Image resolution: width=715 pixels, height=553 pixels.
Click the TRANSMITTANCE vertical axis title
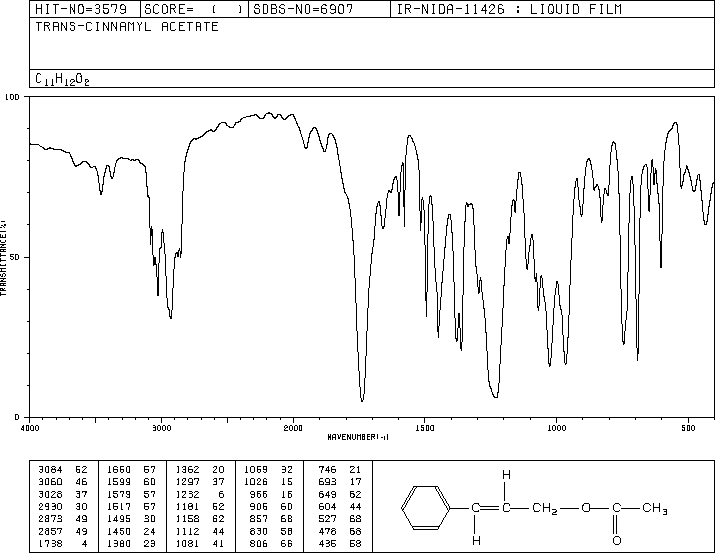point(3,258)
